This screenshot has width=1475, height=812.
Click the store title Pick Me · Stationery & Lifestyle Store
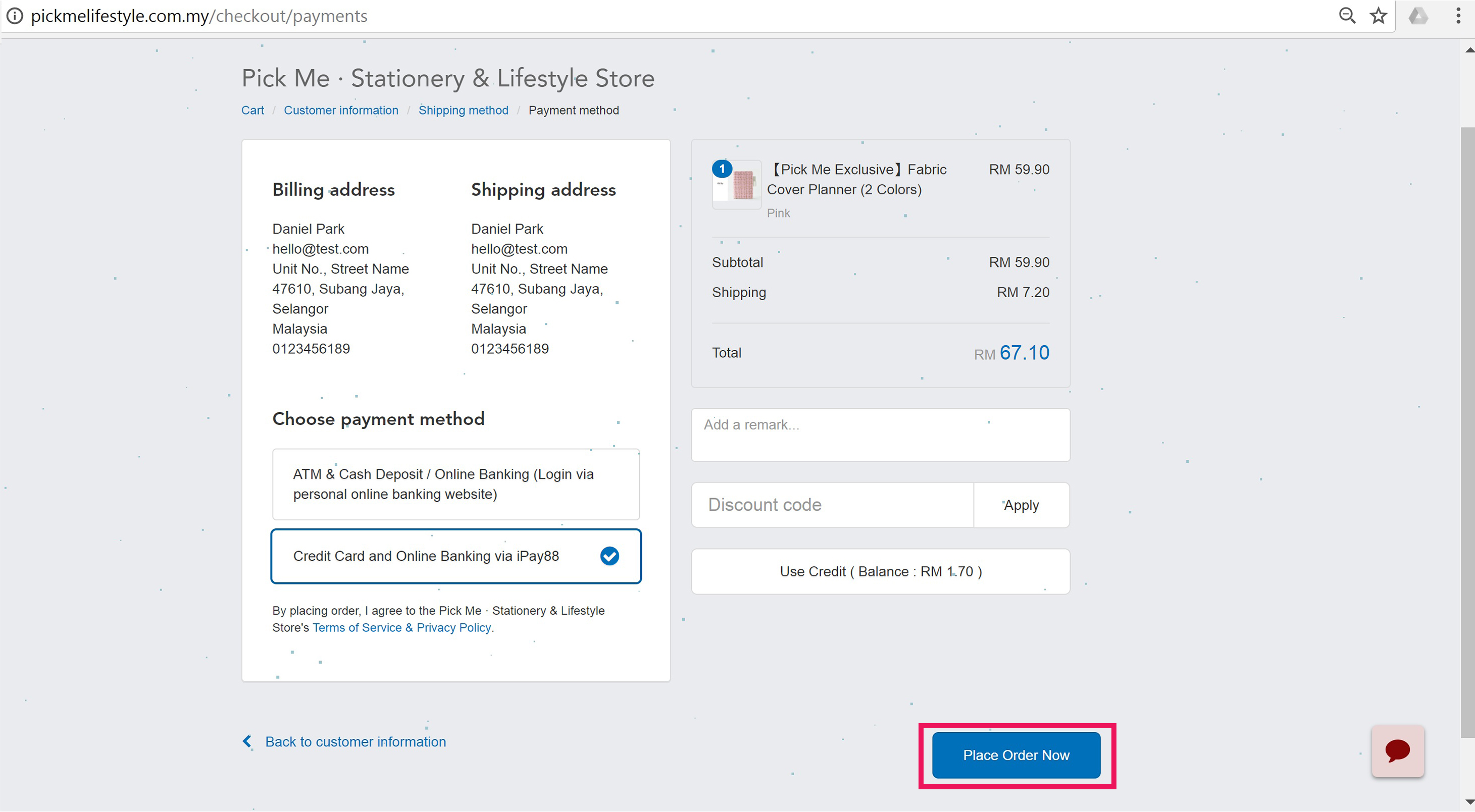pos(448,78)
